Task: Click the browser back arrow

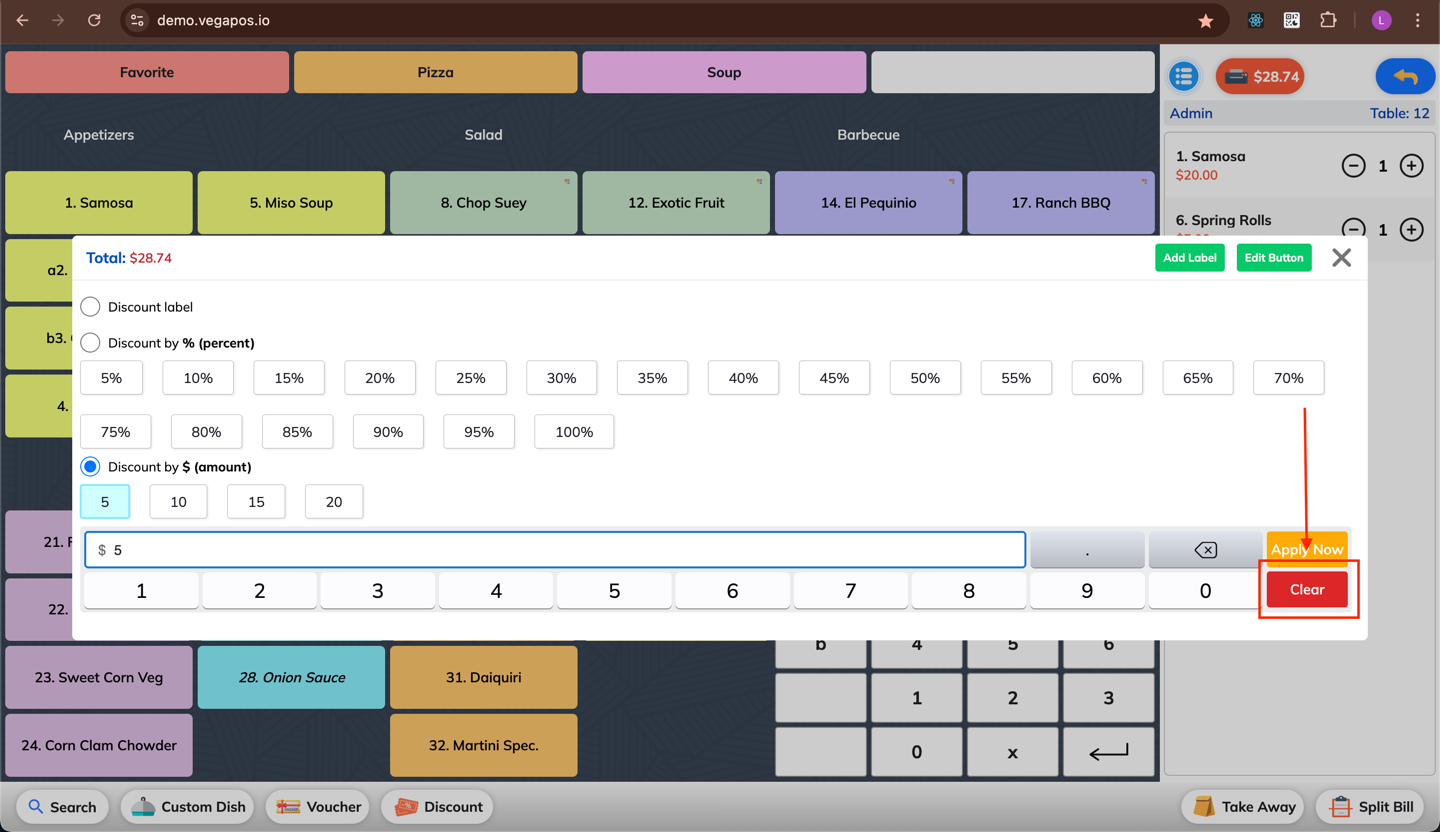Action: pyautogui.click(x=22, y=20)
